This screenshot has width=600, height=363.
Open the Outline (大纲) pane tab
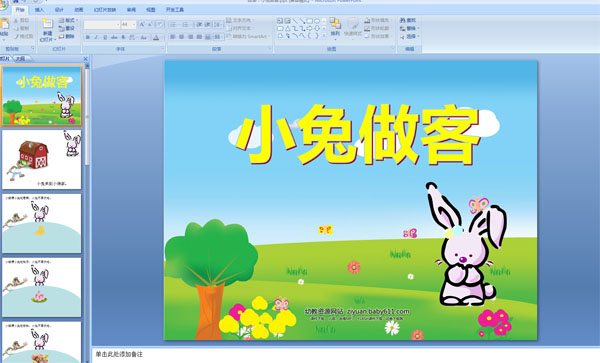point(21,59)
